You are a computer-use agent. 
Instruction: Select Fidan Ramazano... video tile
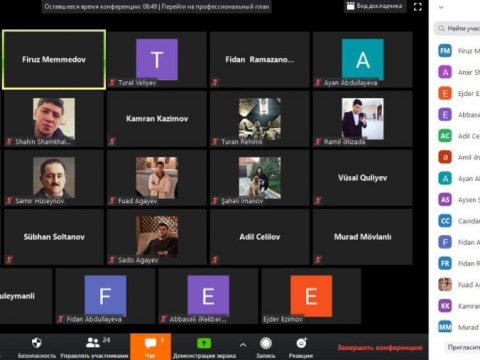(260, 60)
